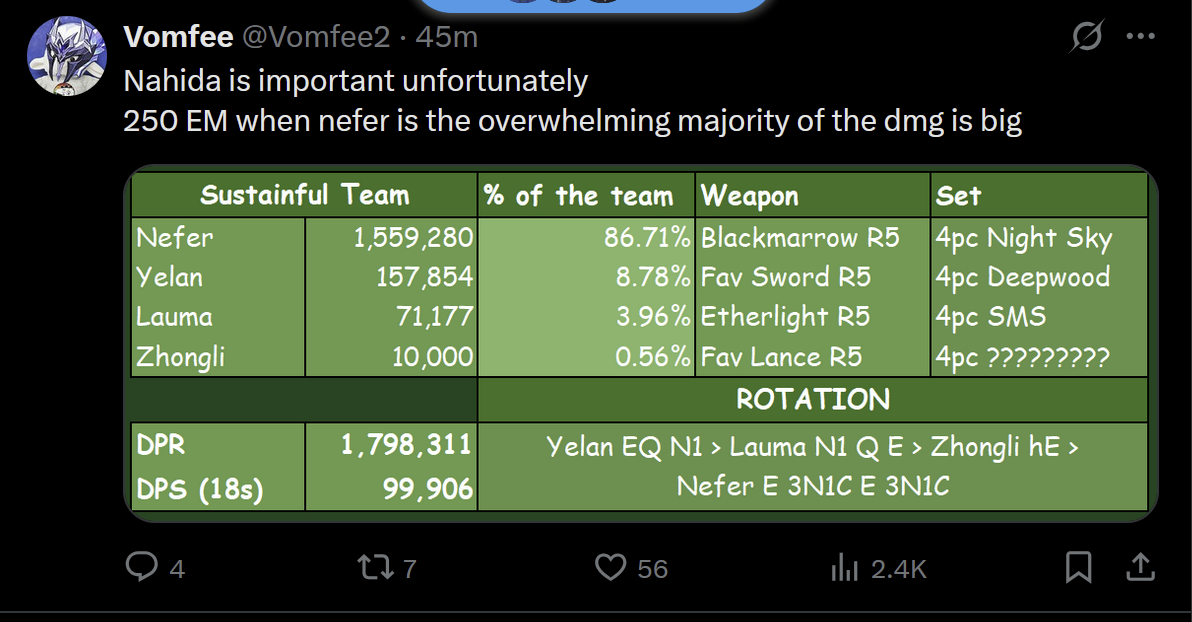This screenshot has width=1192, height=622.
Task: Open the three-dot More options menu
Action: pos(1140,38)
